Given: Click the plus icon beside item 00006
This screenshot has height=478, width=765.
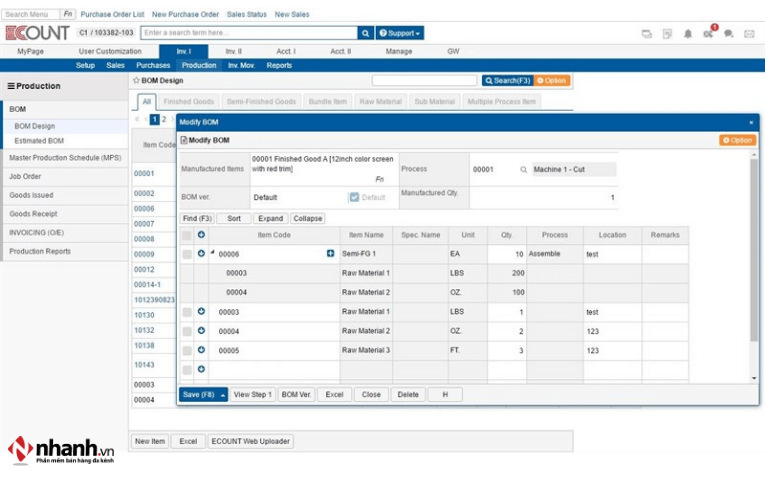Looking at the screenshot, I should (330, 254).
